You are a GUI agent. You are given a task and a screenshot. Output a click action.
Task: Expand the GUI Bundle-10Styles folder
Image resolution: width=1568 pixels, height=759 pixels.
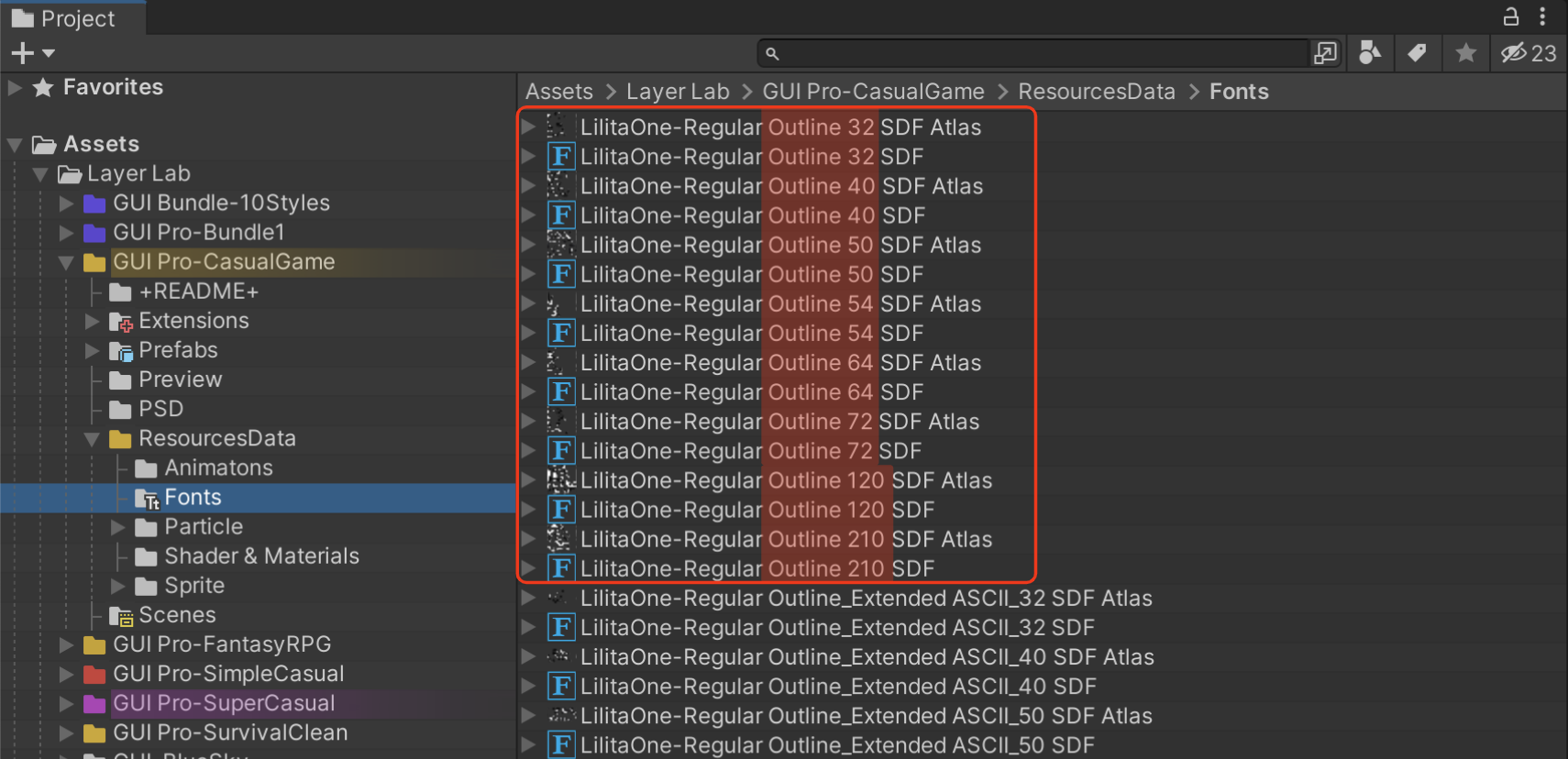(x=66, y=203)
